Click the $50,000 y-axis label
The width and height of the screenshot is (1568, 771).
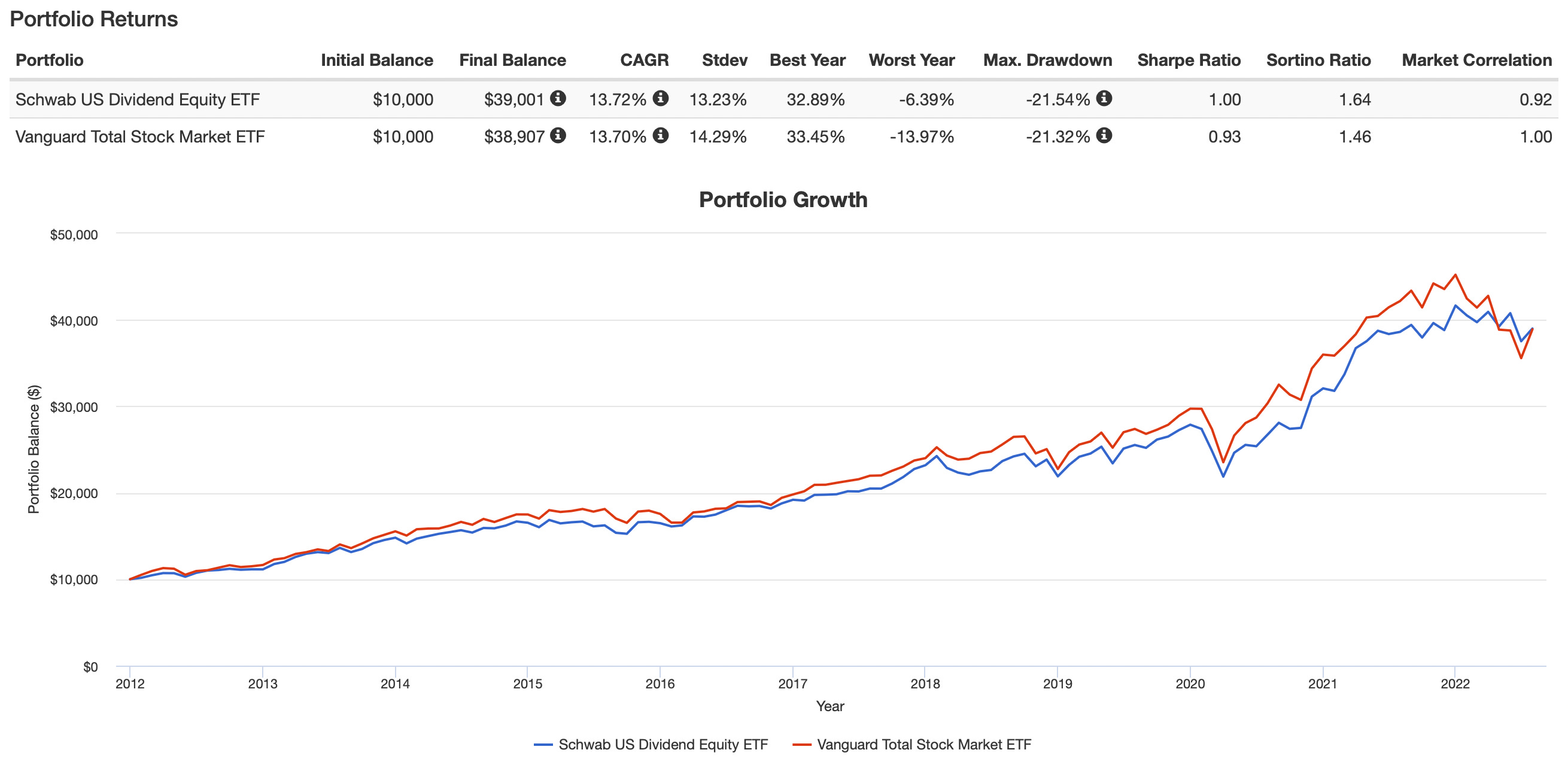click(x=74, y=235)
